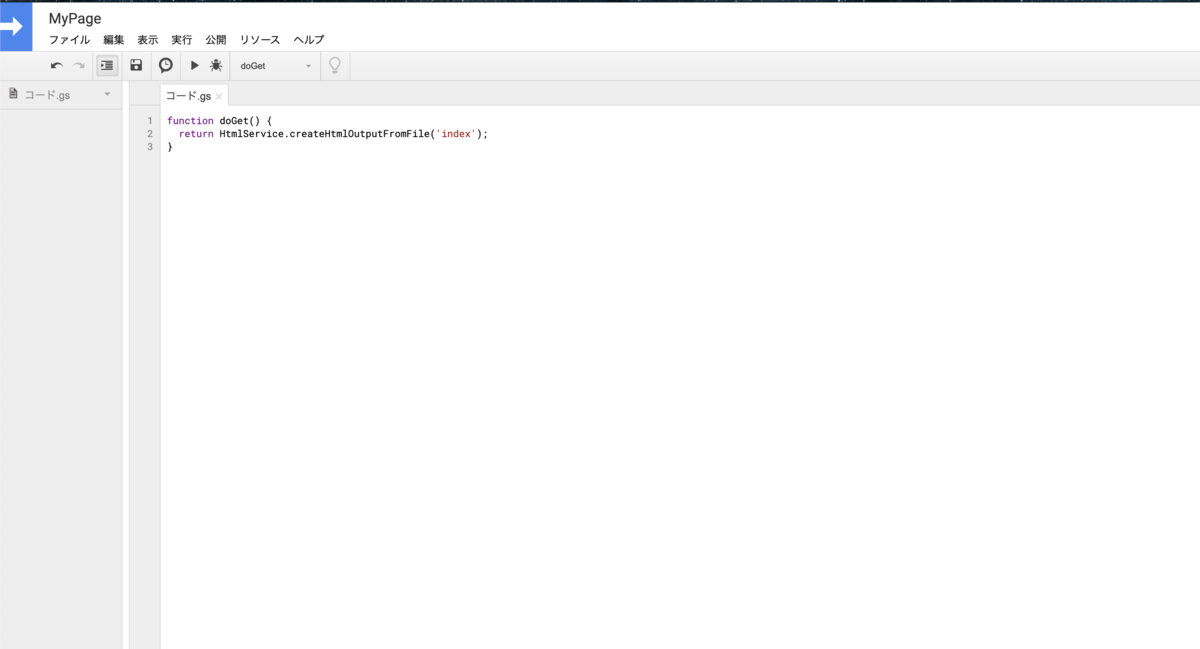Open the ファイル menu
Screen dimensions: 1200x649
[70, 40]
